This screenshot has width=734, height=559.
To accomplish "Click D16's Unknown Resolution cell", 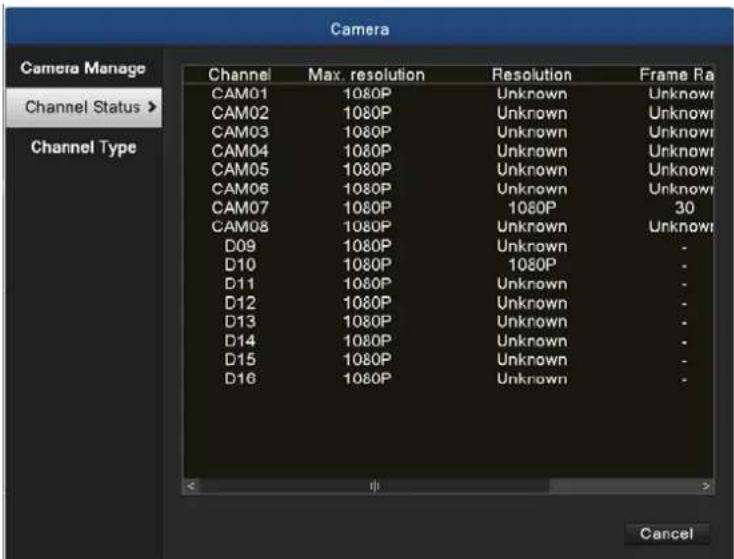I will tap(532, 378).
